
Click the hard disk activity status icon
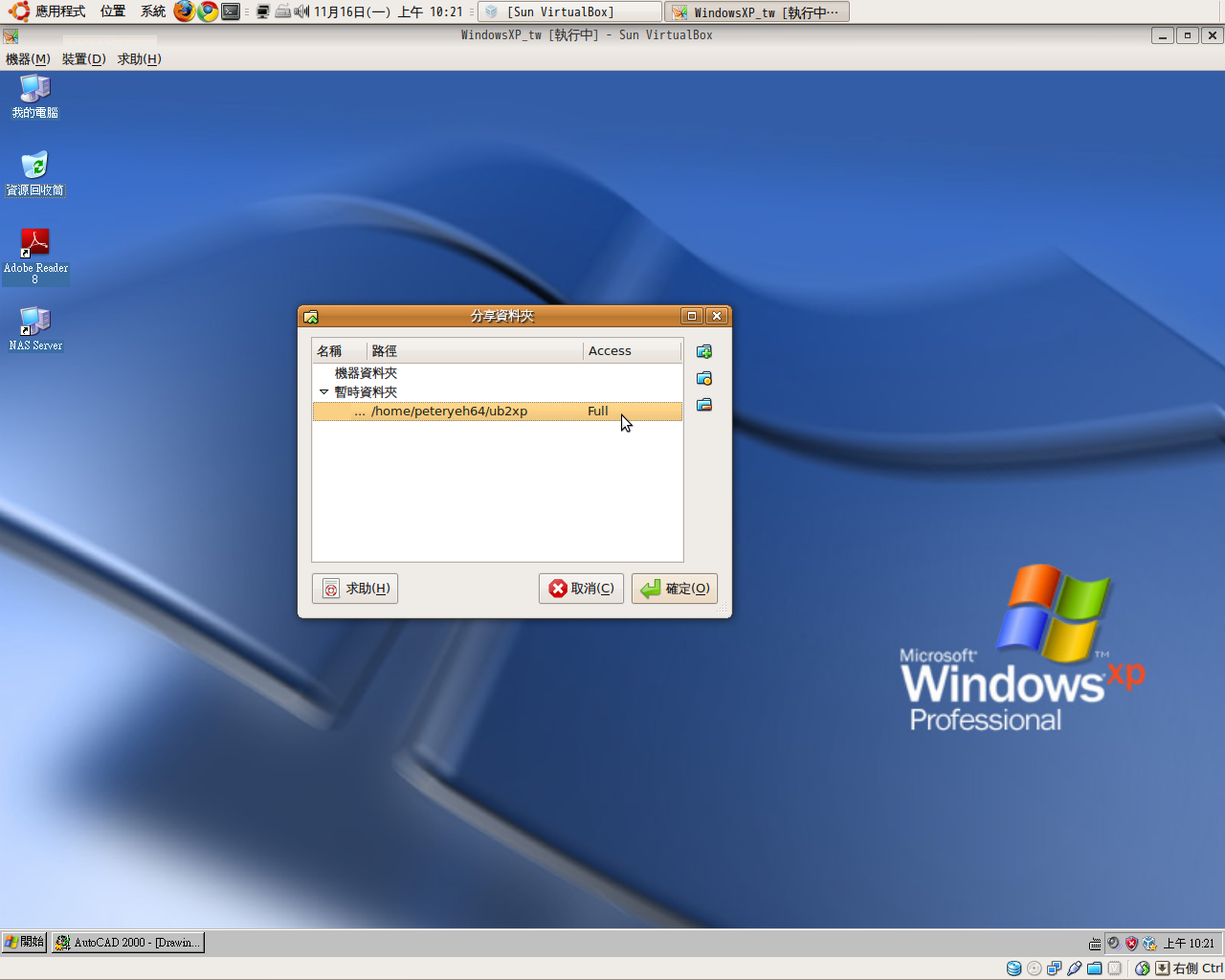[x=1013, y=969]
